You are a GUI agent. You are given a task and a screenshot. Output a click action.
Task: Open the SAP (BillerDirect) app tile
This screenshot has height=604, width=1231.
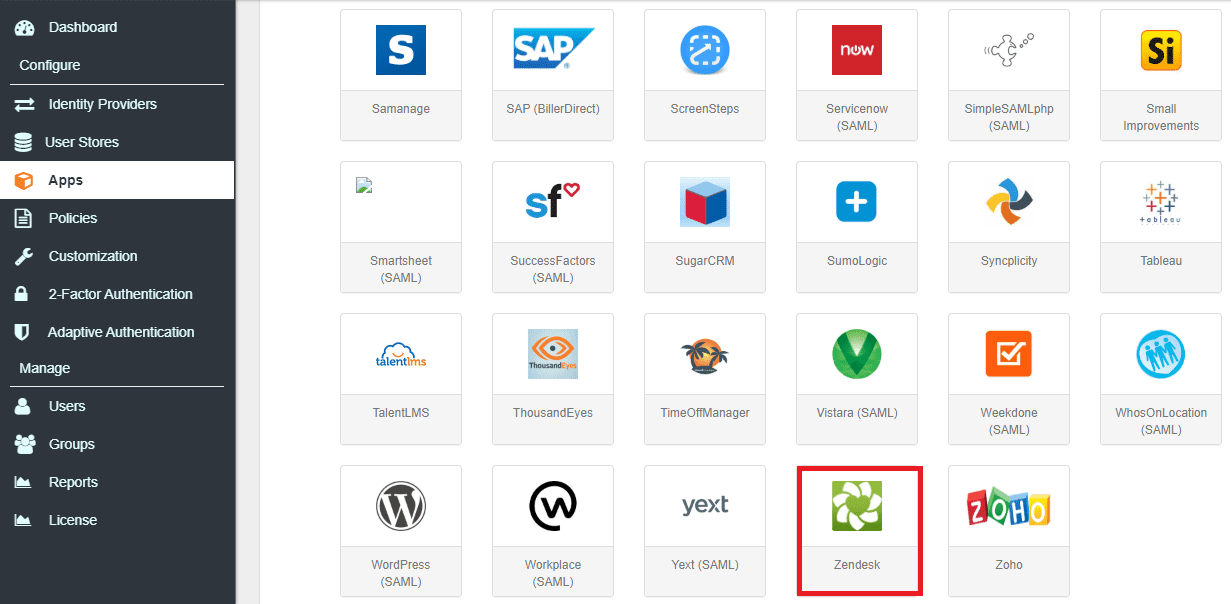tap(553, 49)
